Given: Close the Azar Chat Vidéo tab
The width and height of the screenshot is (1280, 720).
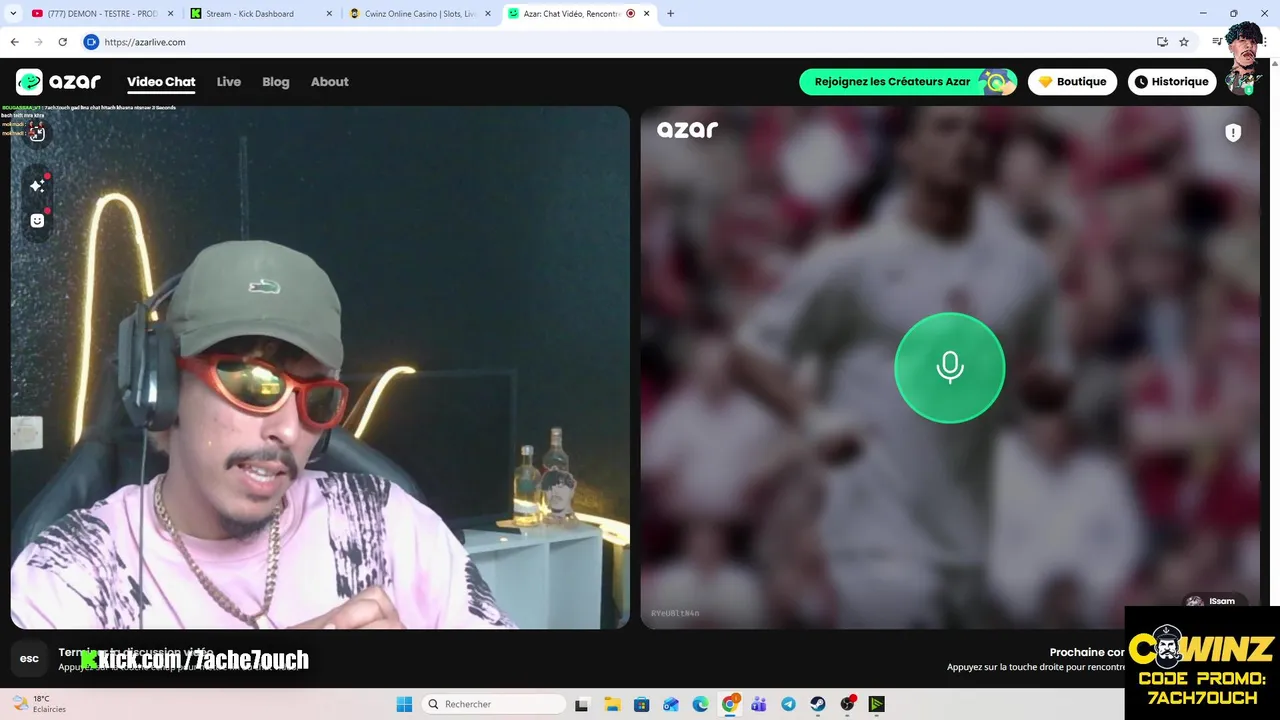Looking at the screenshot, I should (646, 14).
